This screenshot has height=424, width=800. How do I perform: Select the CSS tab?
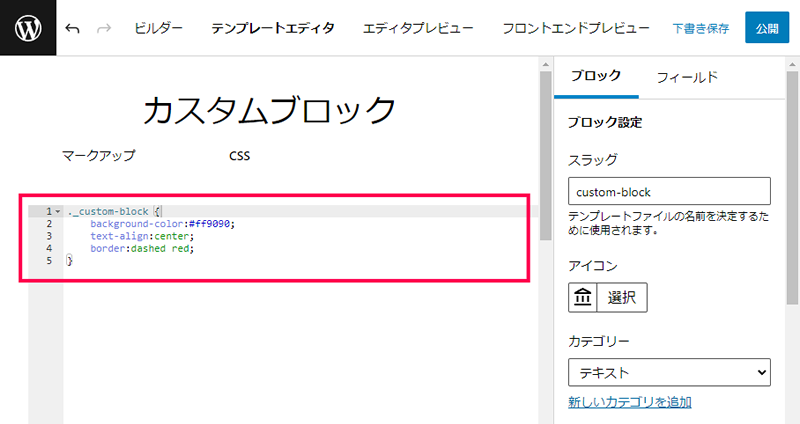pos(239,156)
